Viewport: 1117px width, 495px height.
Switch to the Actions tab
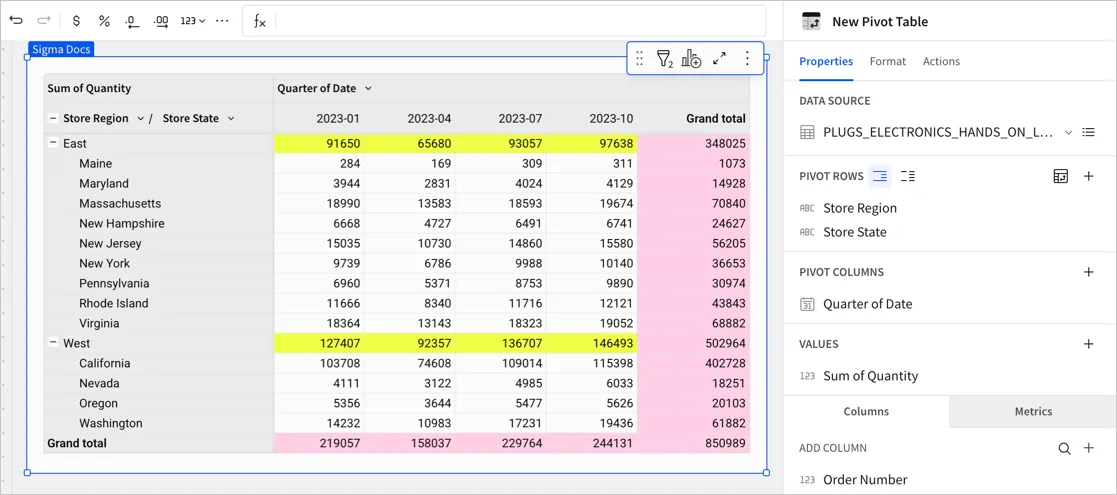coord(941,61)
